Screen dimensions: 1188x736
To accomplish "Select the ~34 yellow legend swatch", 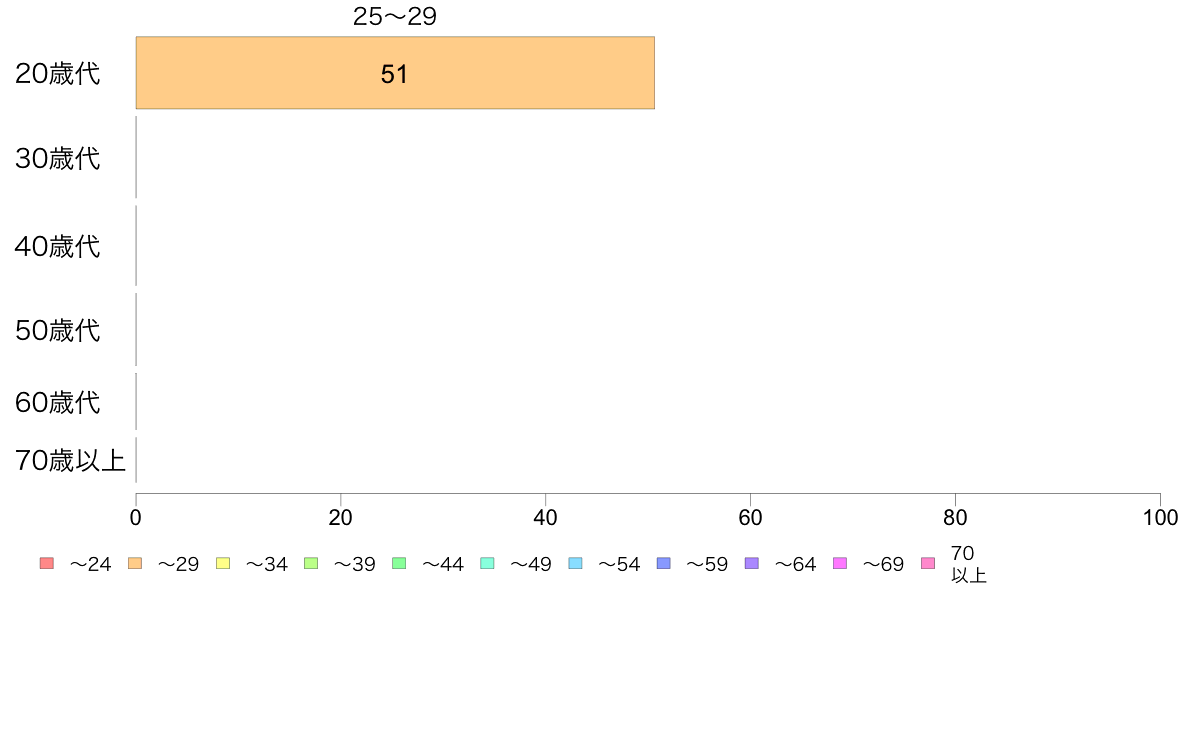I will coord(223,563).
